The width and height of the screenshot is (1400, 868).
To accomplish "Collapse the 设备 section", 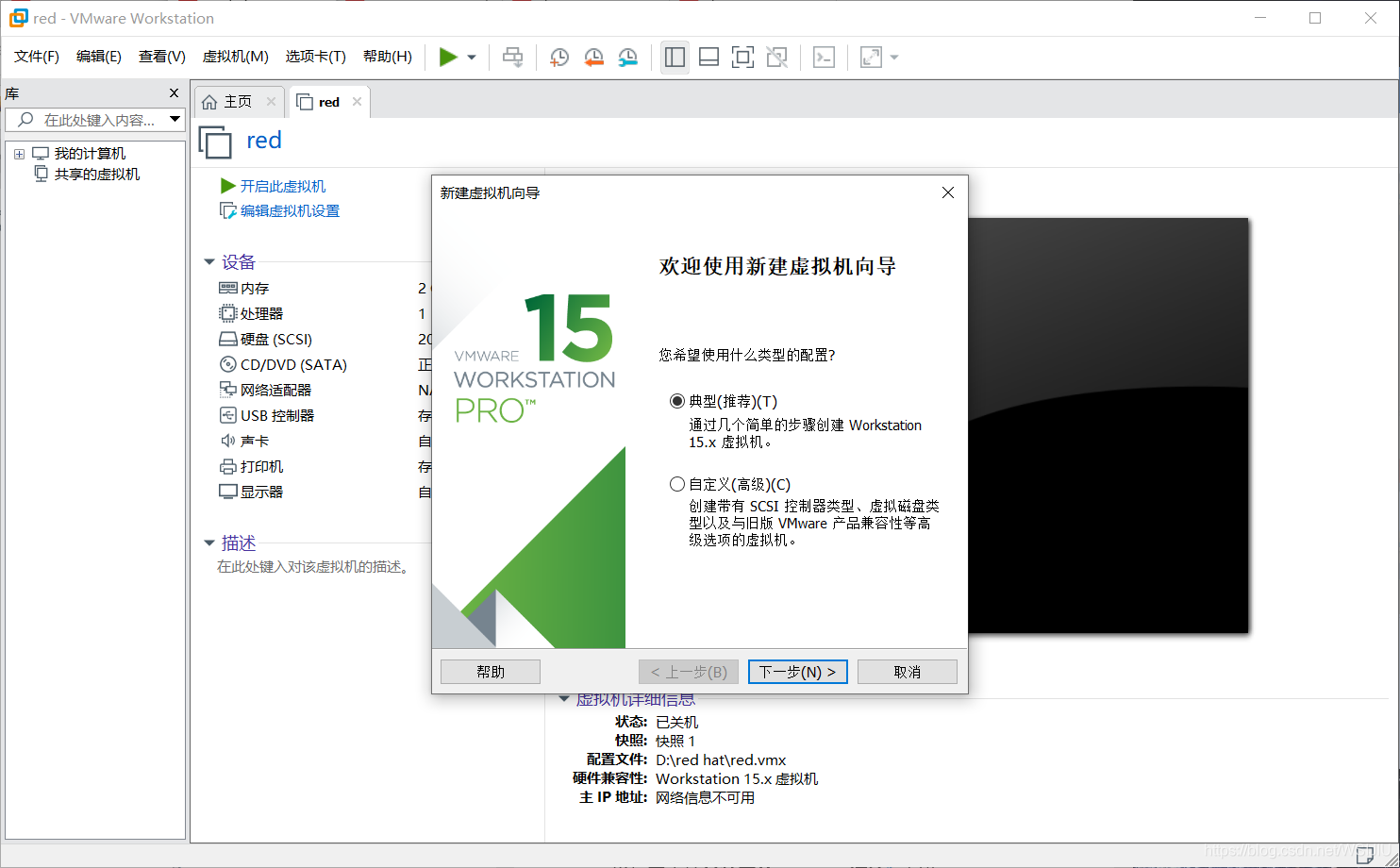I will tap(209, 262).
